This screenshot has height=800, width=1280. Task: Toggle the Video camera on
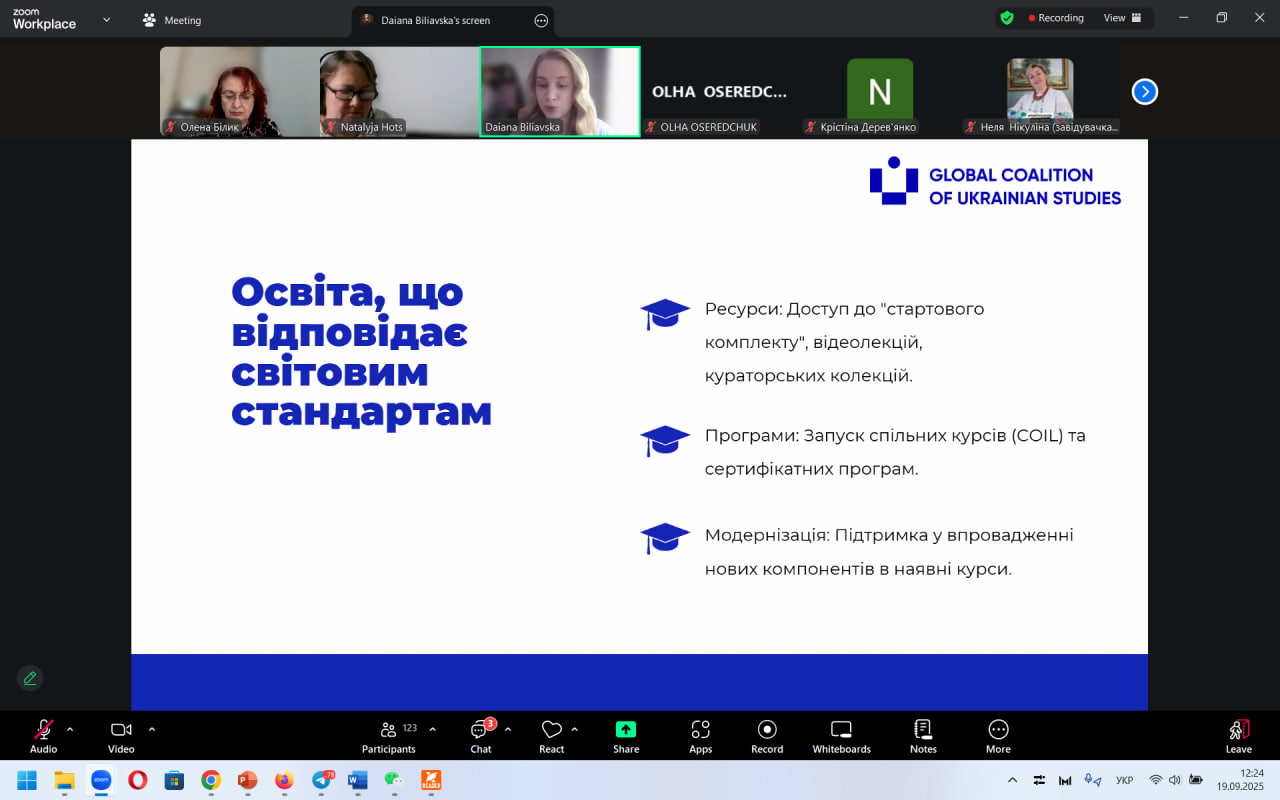121,736
